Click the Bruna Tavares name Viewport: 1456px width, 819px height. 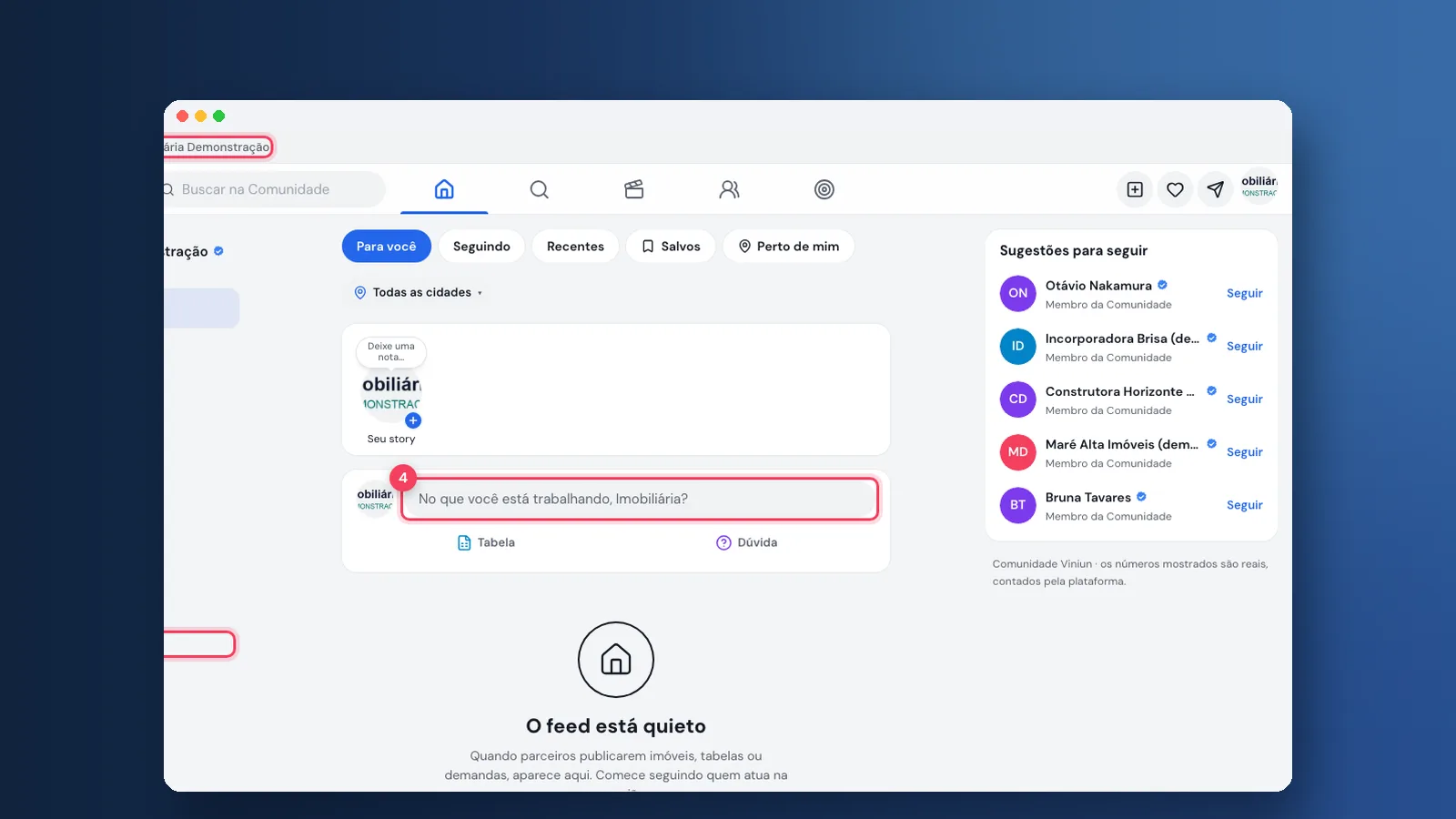1088,498
